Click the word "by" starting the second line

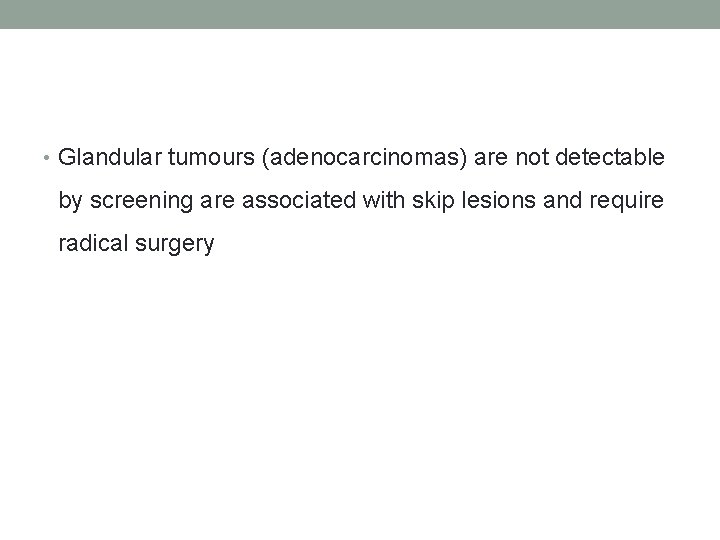70,201
